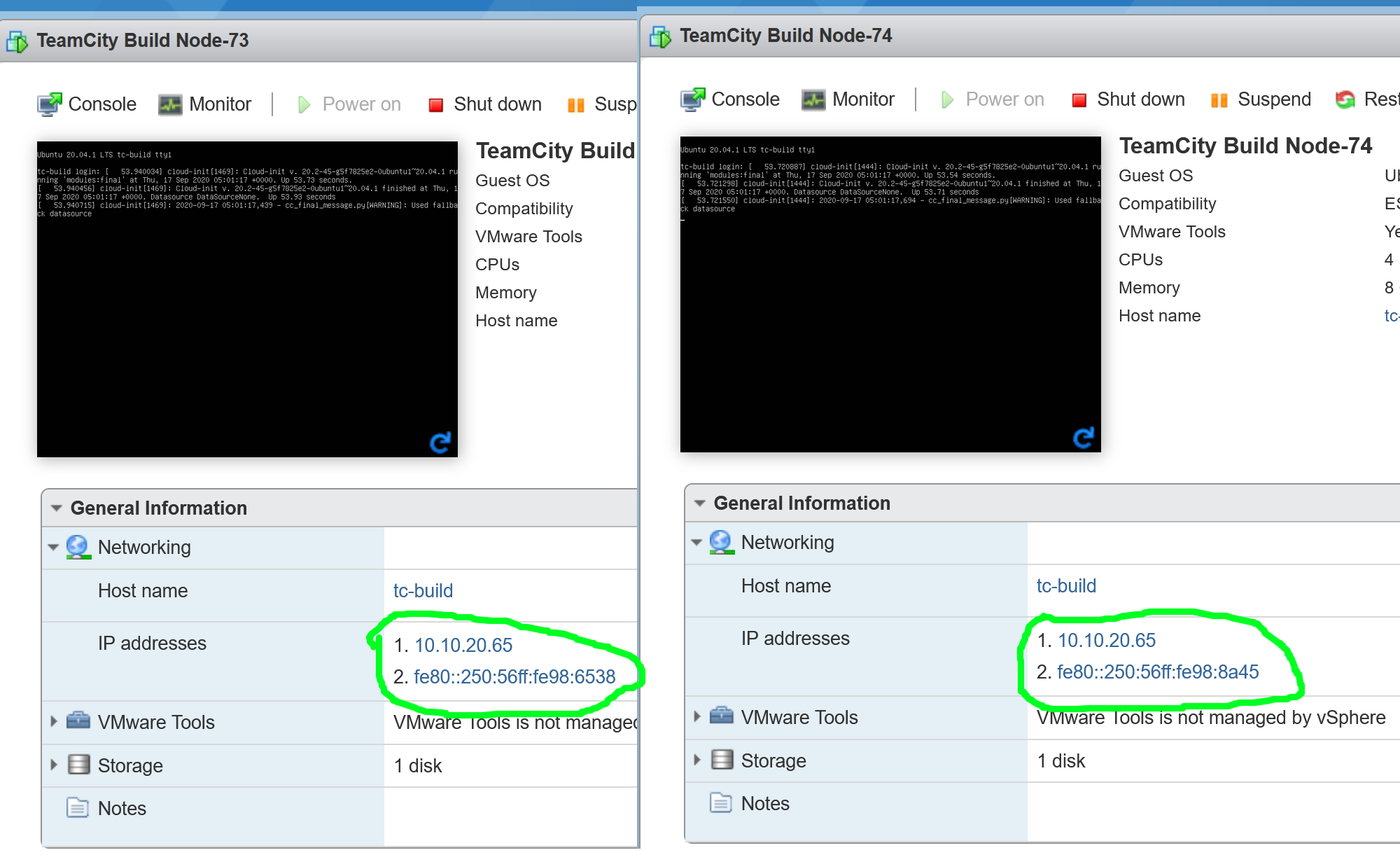Select '1 disk' value in Node-74
1400x862 pixels.
[1061, 761]
